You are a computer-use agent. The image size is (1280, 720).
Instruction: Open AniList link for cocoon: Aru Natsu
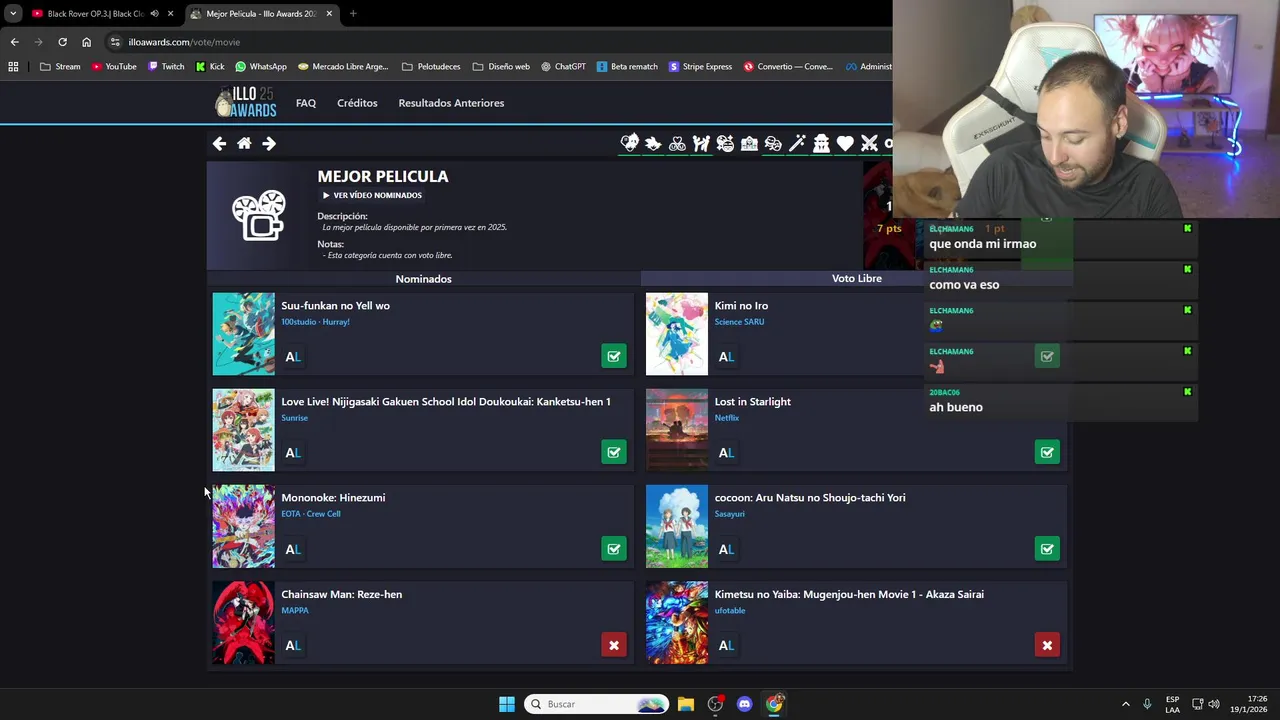(x=726, y=549)
